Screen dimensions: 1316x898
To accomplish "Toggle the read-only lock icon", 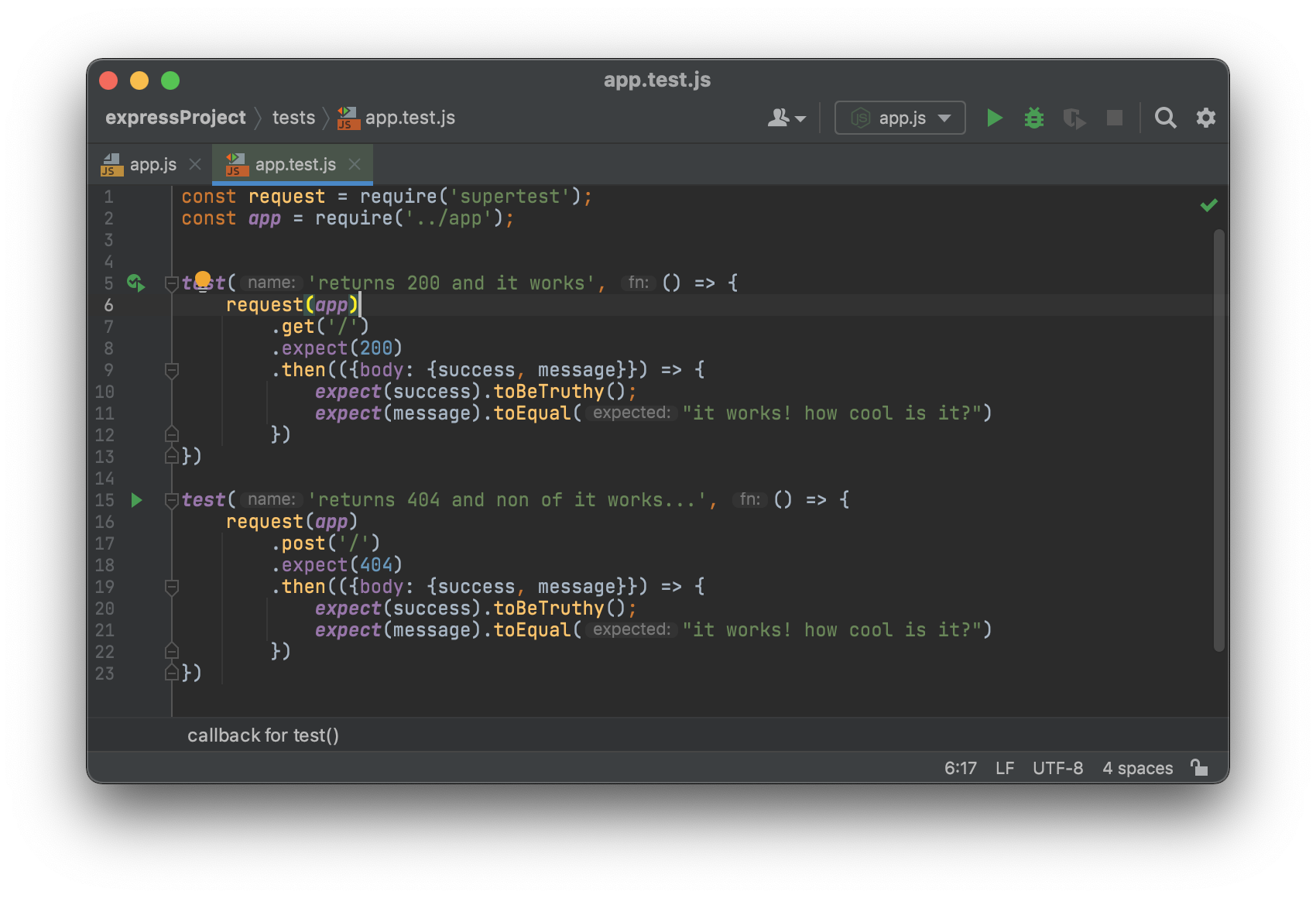I will pos(1199,767).
